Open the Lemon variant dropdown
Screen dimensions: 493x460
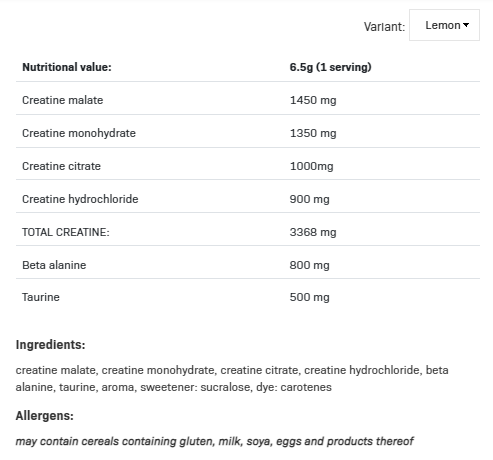(x=444, y=25)
